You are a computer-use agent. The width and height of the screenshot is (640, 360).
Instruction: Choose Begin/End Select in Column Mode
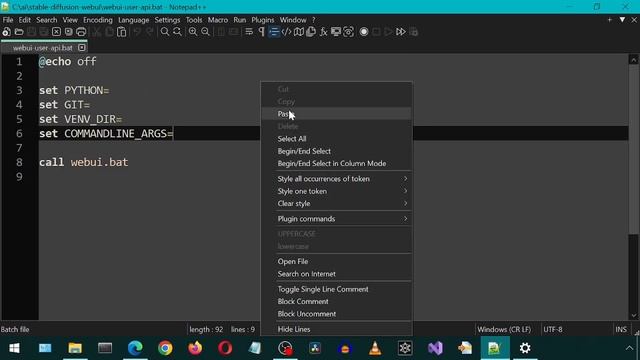coord(336,163)
